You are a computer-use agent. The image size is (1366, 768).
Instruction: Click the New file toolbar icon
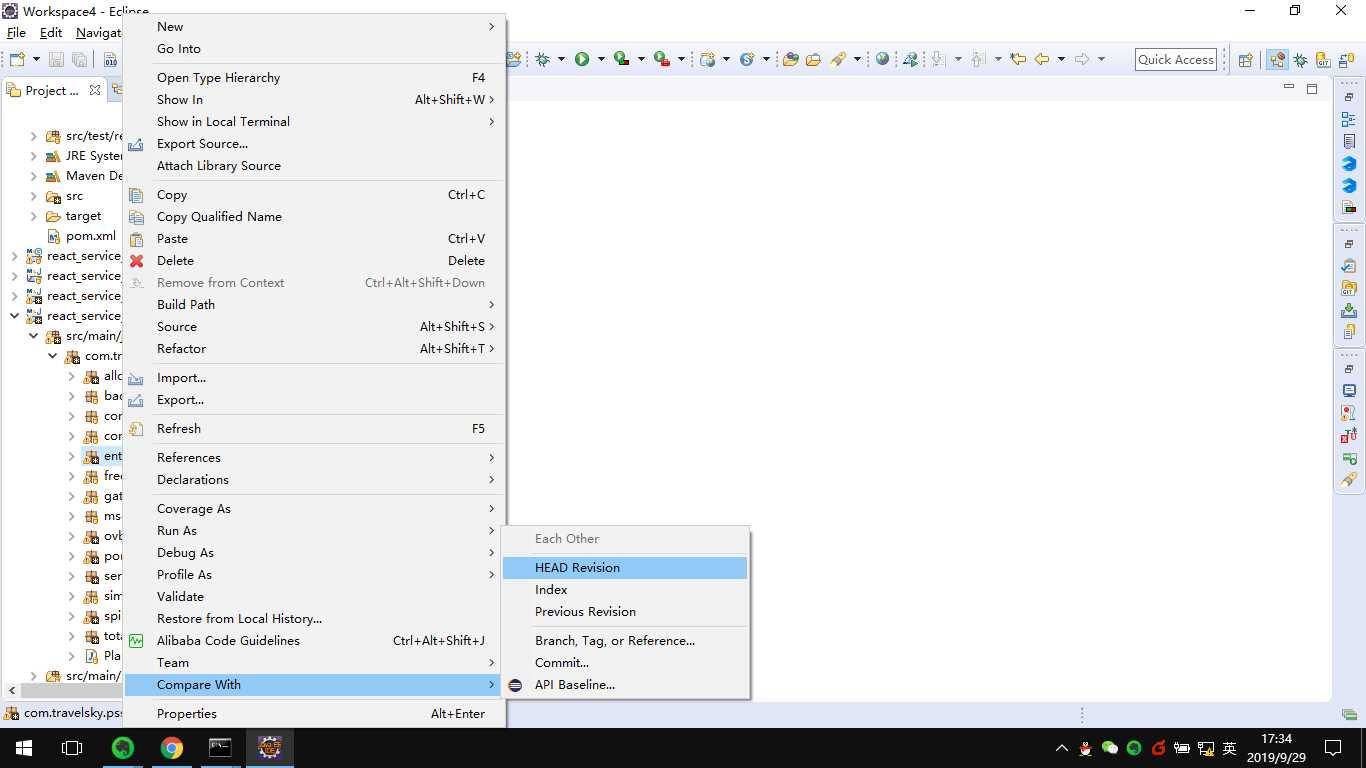[17, 59]
